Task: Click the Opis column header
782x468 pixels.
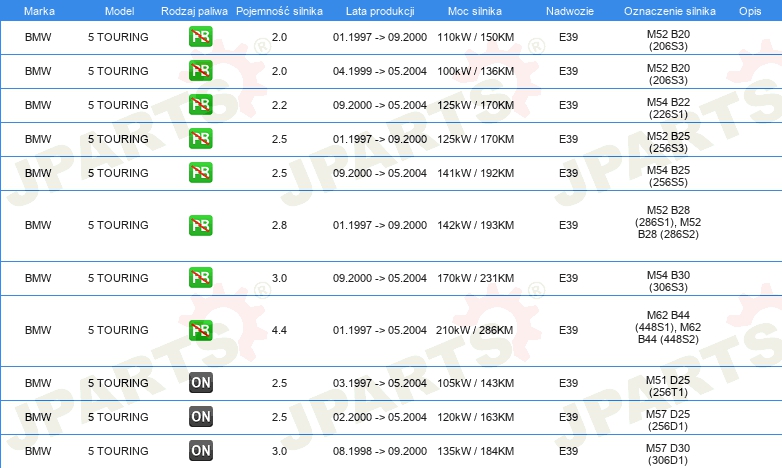Action: [x=750, y=11]
